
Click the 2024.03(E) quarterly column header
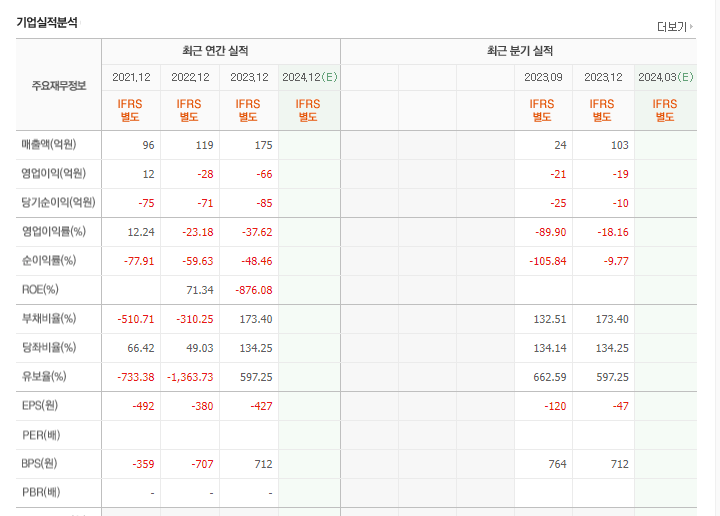(x=665, y=77)
